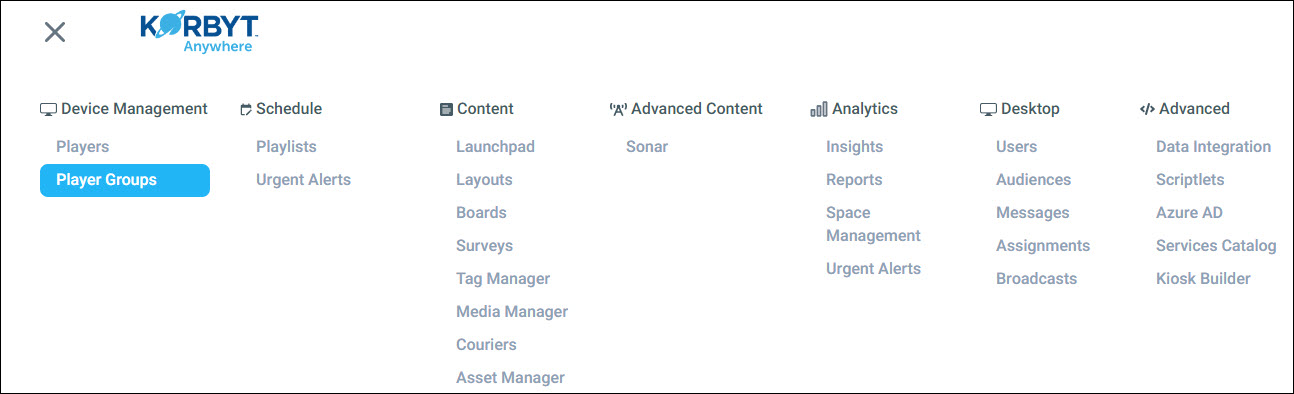Open Sonar under Advanced Content
The height and width of the screenshot is (394, 1294).
pos(647,147)
